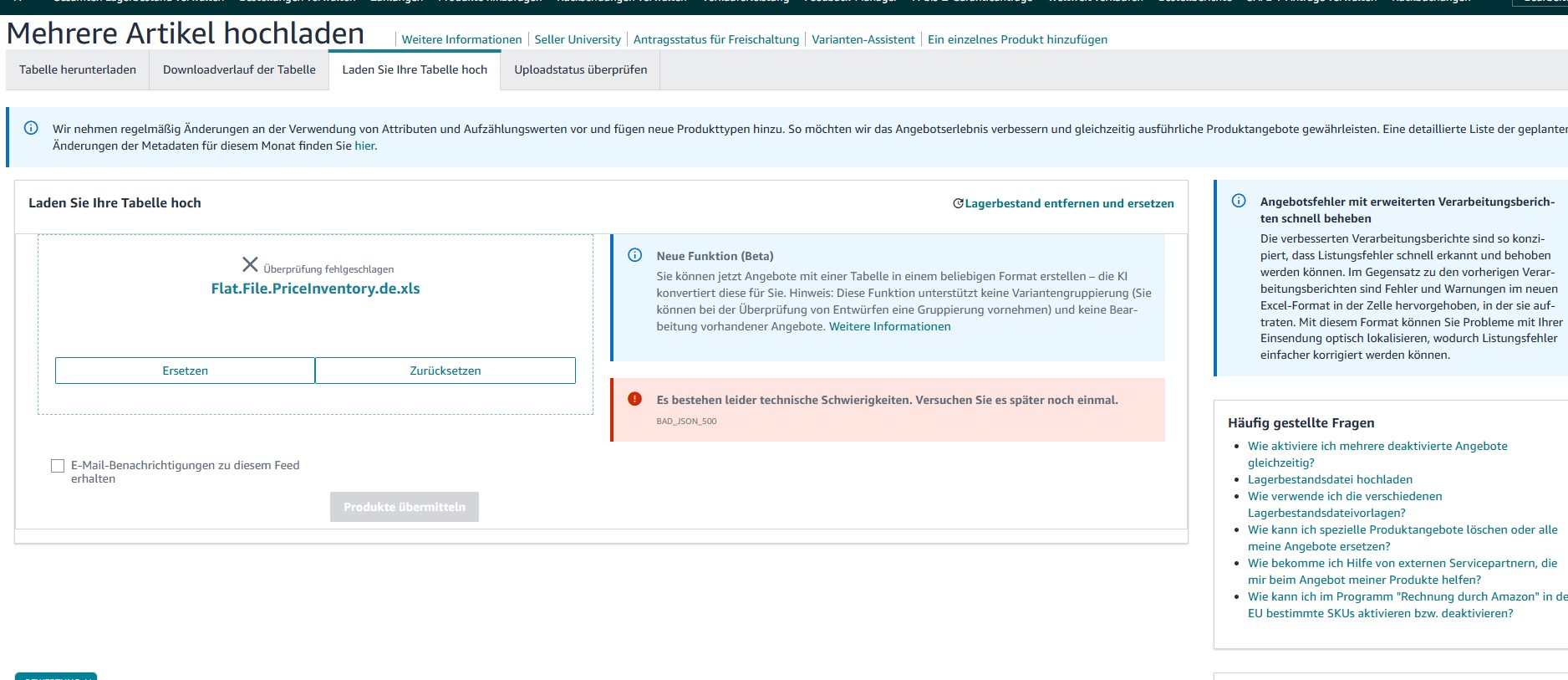Switch to Tabelle herunterladen tab

(78, 69)
